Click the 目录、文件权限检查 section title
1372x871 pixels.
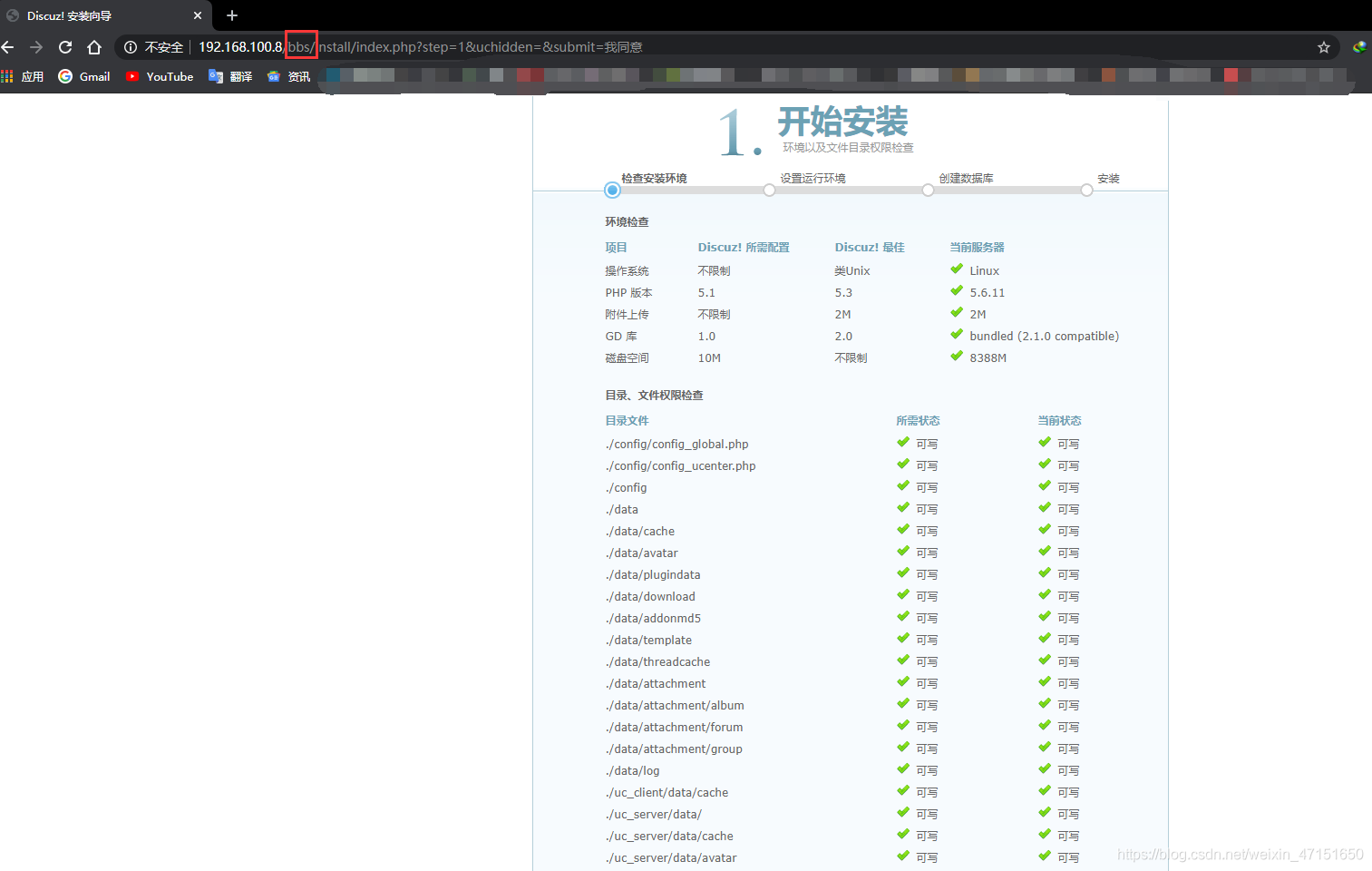(654, 396)
